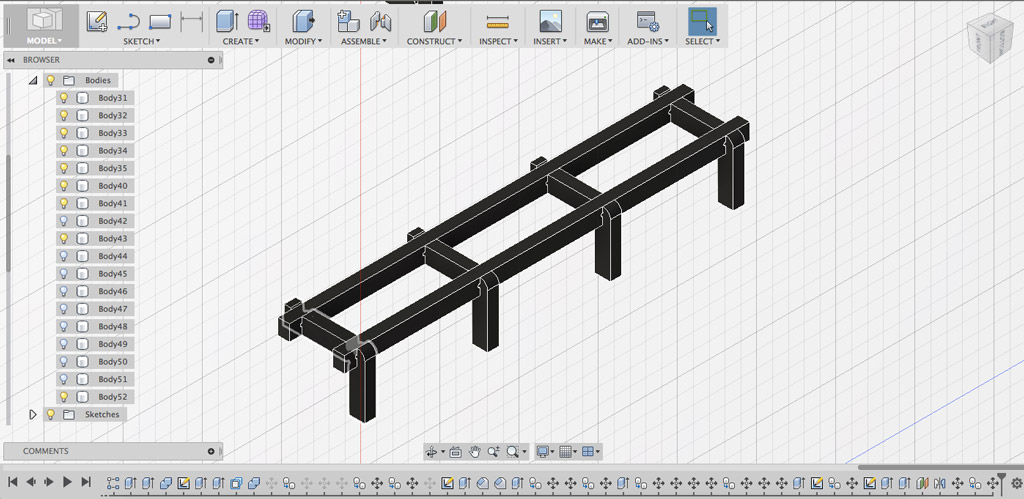Jump timeline to the end

pos(86,482)
